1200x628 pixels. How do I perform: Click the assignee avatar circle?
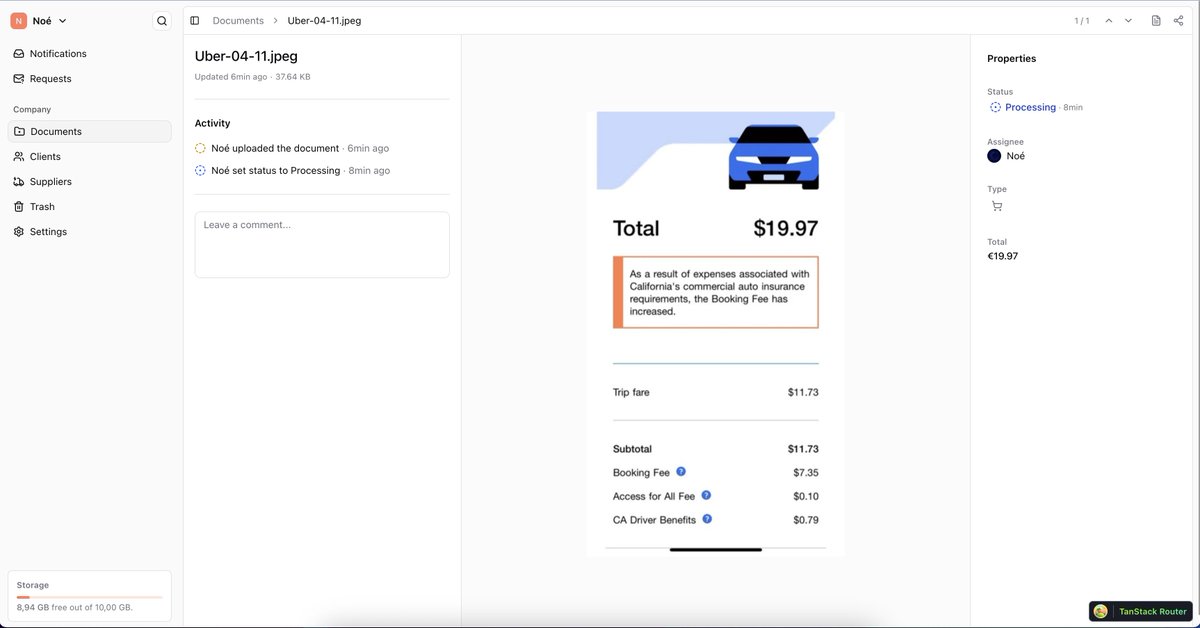tap(994, 156)
